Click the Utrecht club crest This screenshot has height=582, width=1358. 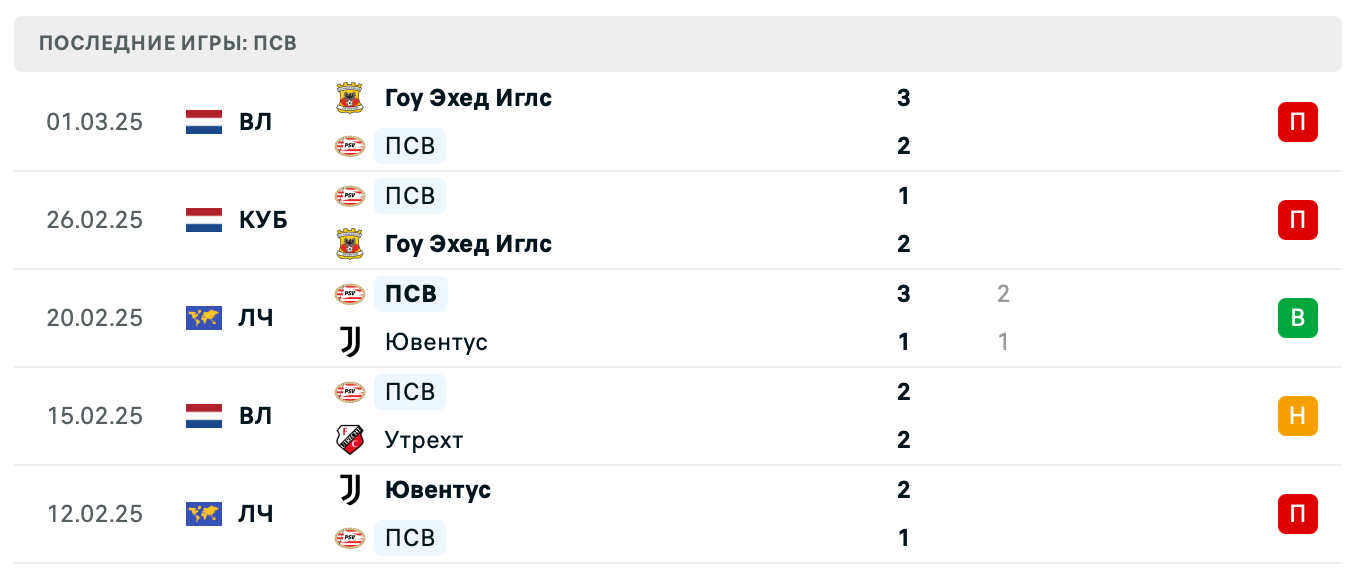click(349, 440)
